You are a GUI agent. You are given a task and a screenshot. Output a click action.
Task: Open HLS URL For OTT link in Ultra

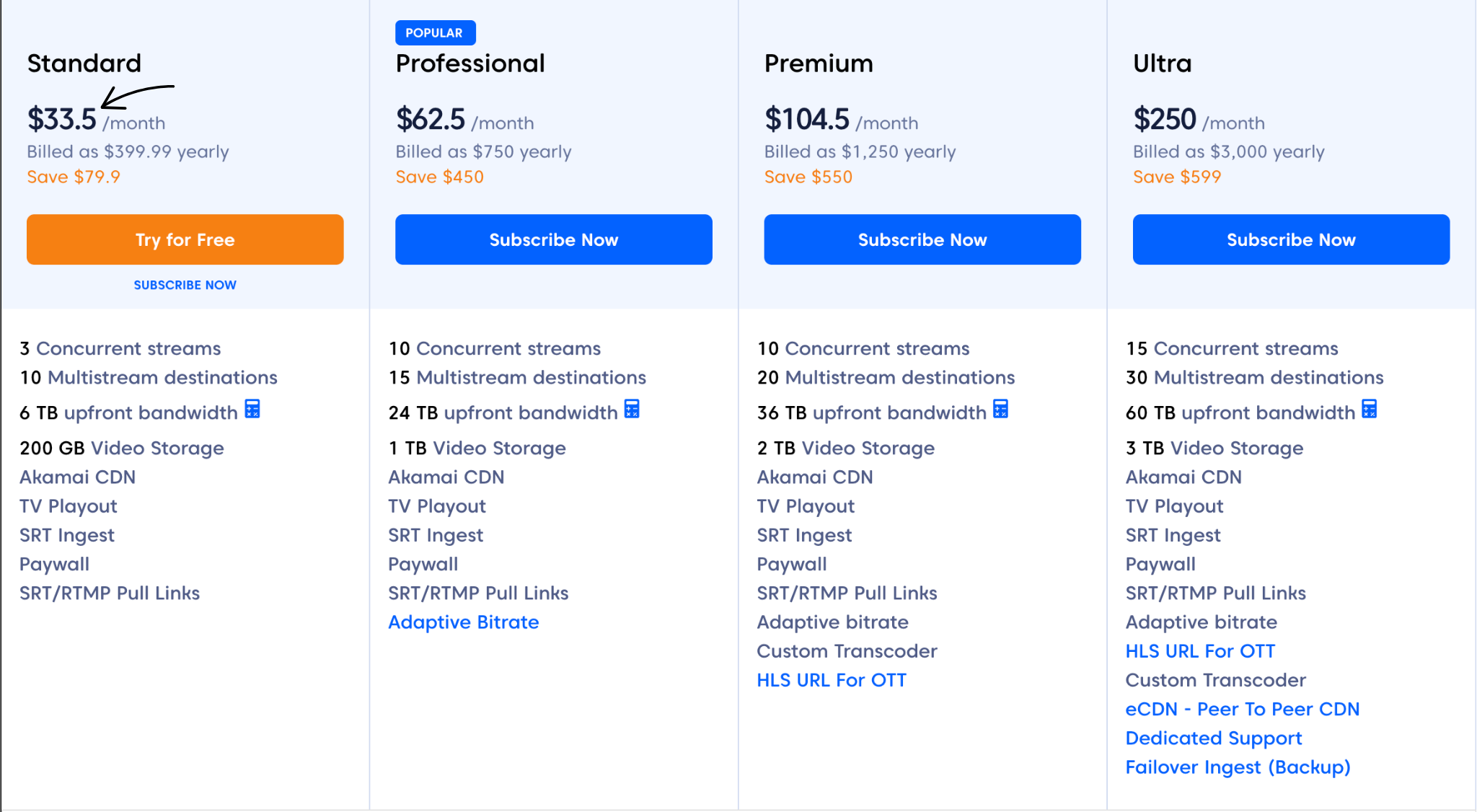(x=1200, y=651)
